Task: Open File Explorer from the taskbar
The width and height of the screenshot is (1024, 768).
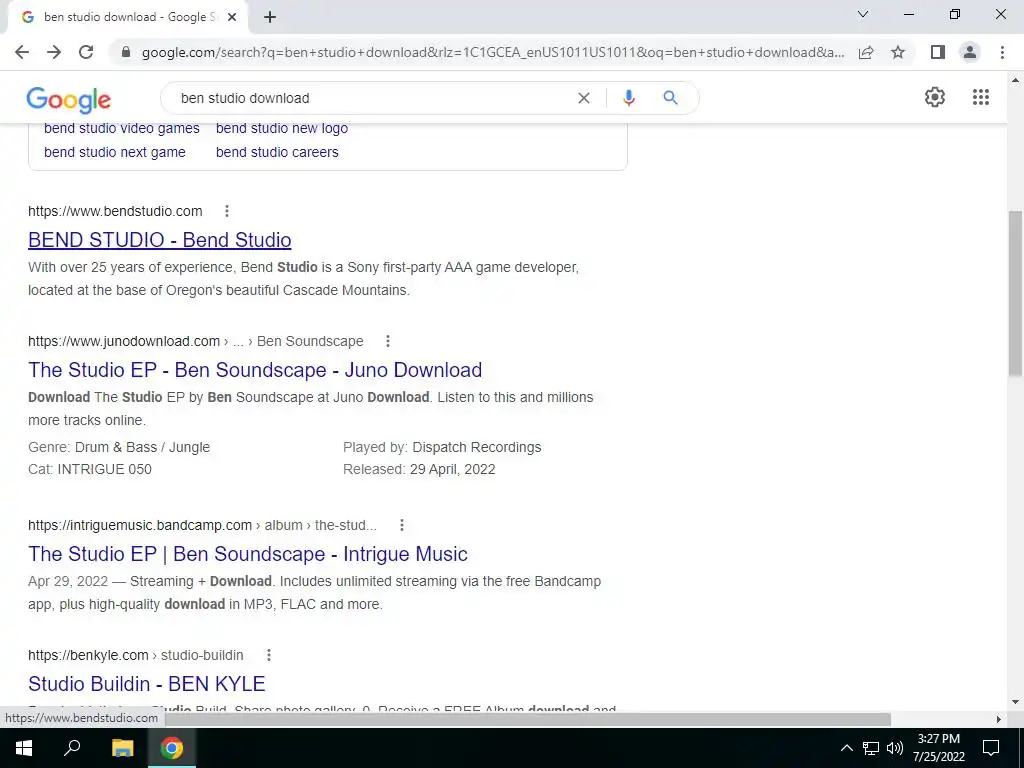Action: click(x=122, y=748)
